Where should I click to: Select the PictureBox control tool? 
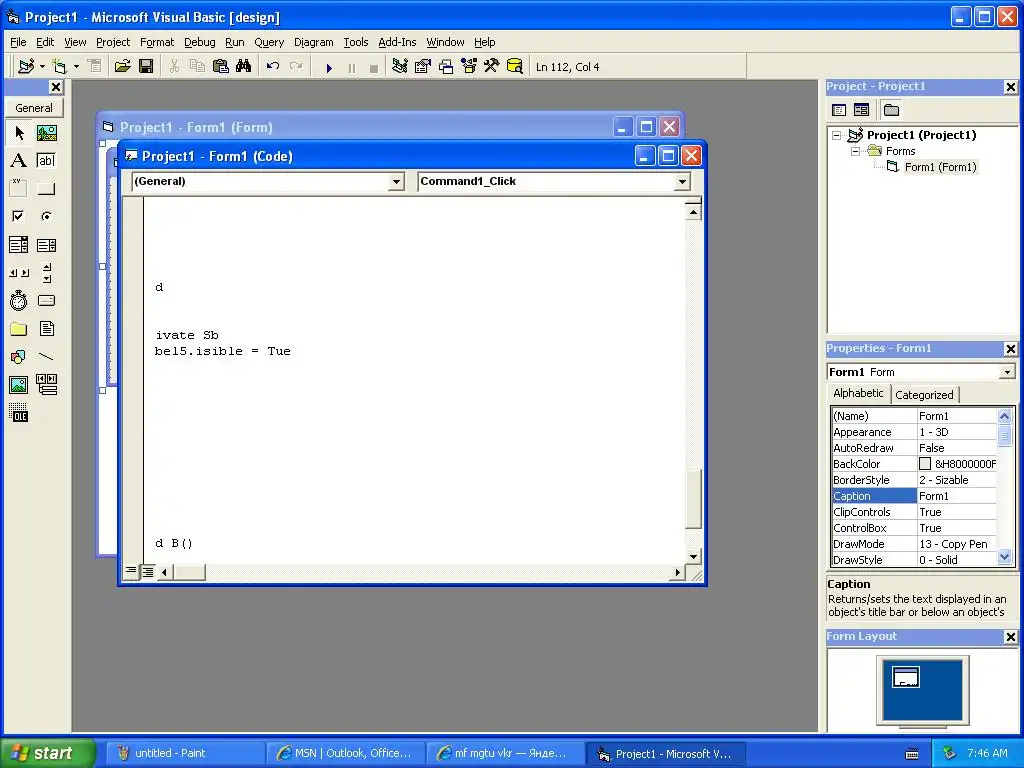46,133
